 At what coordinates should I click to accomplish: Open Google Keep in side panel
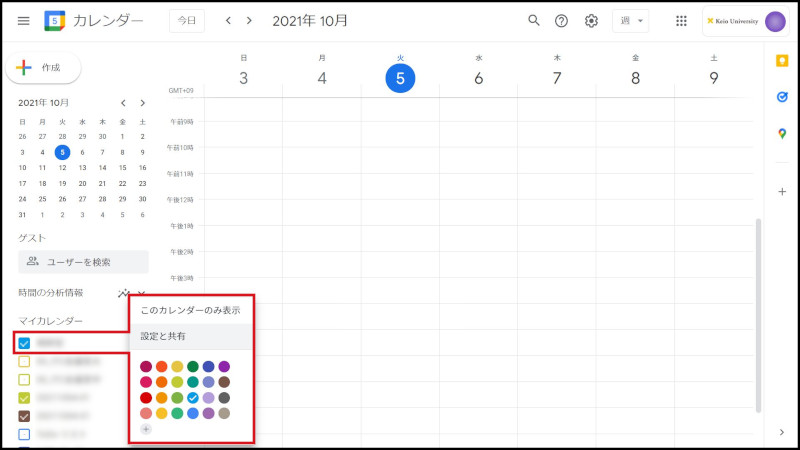click(x=782, y=60)
